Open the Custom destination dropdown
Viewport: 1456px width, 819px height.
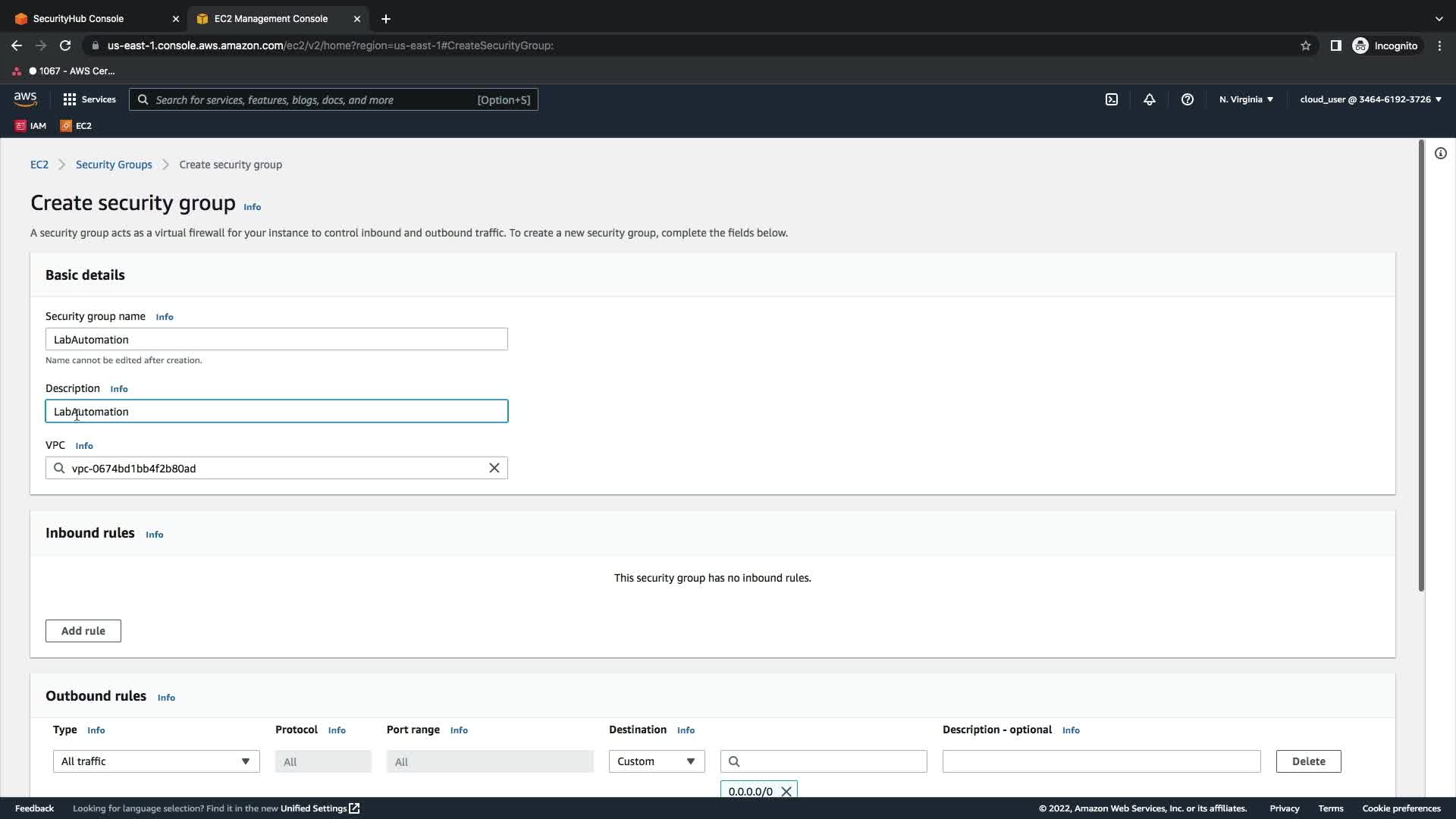pyautogui.click(x=657, y=761)
